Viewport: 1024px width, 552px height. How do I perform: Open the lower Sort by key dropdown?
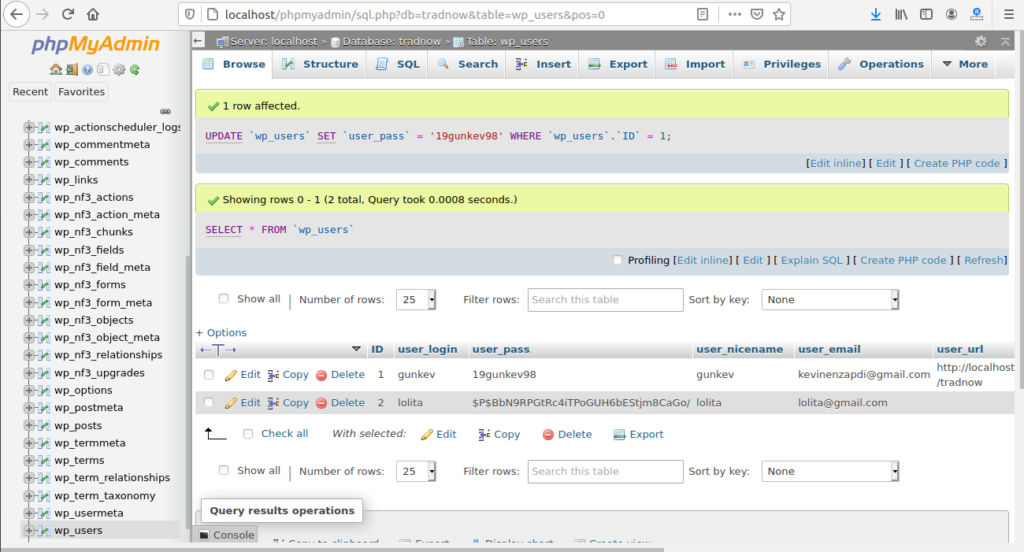(830, 472)
